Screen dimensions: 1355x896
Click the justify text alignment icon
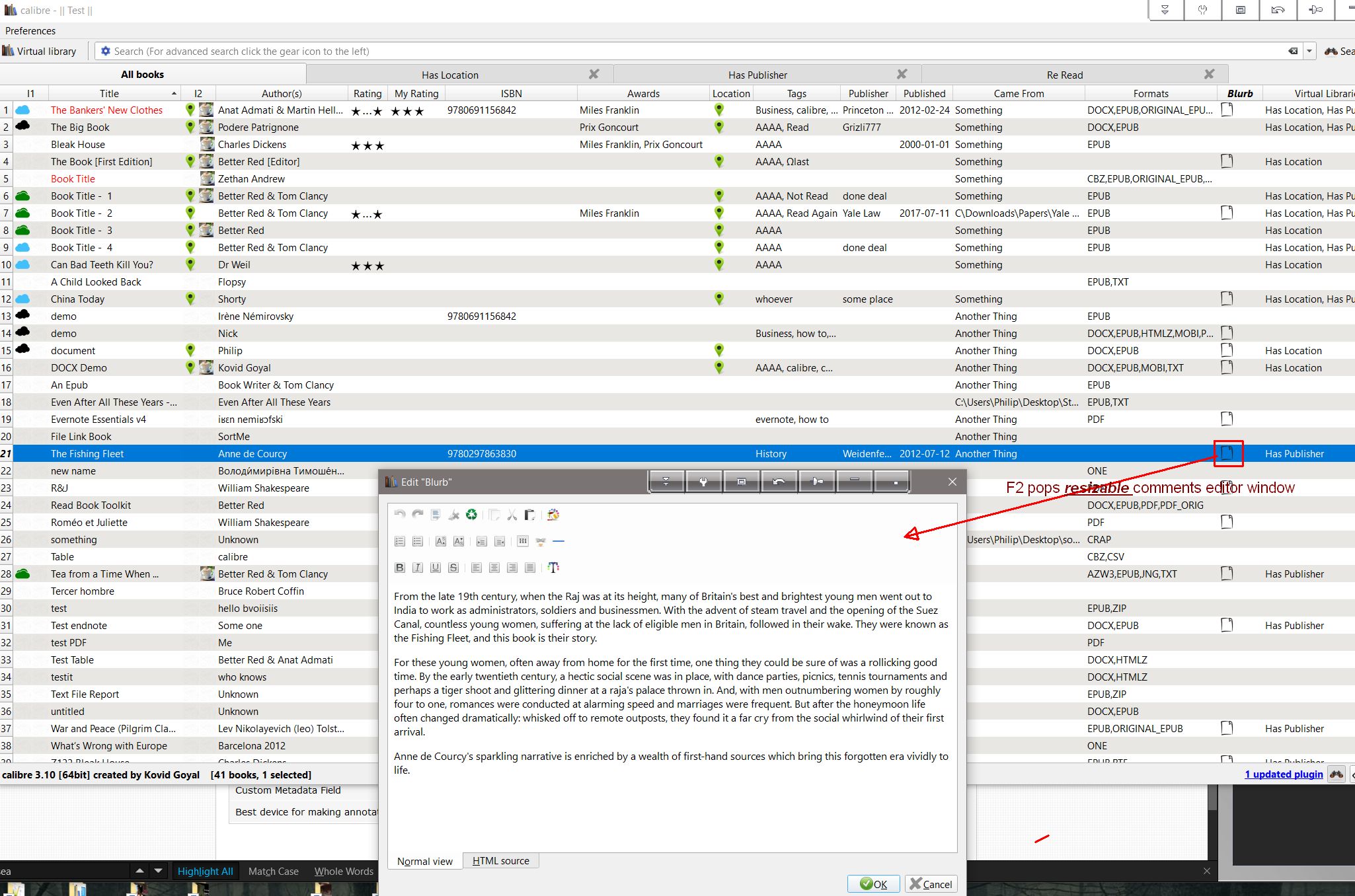529,568
